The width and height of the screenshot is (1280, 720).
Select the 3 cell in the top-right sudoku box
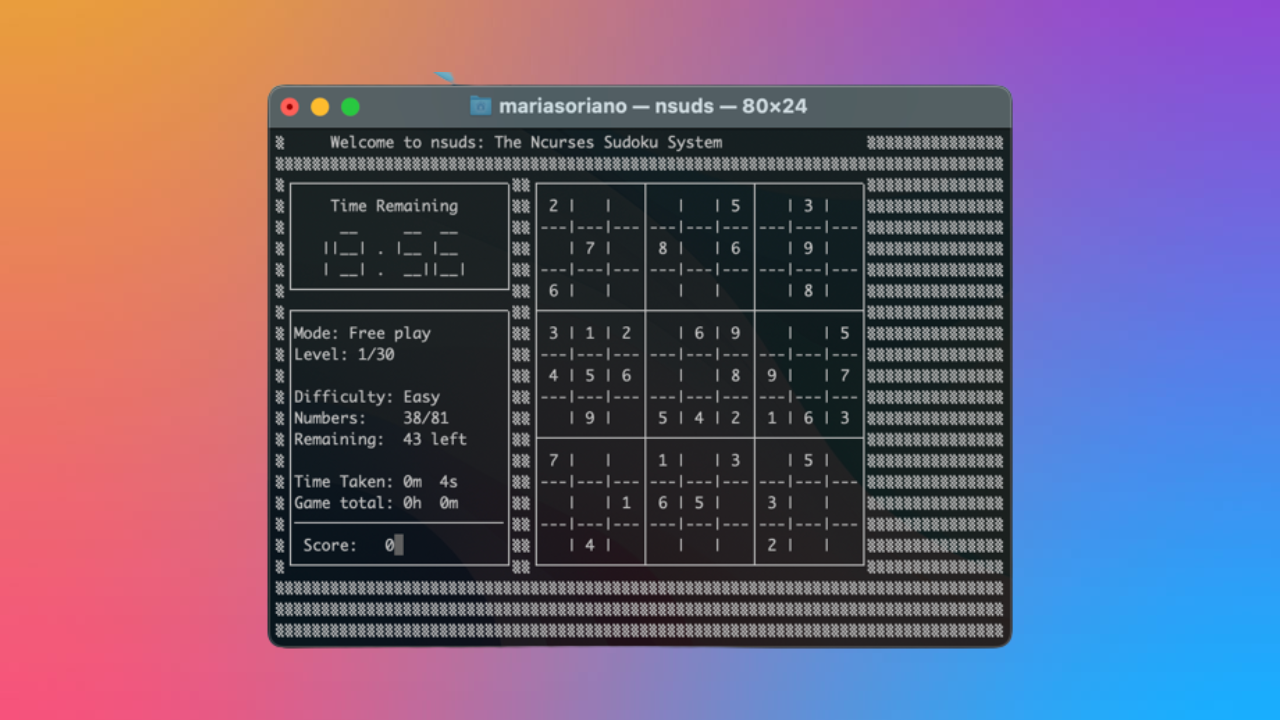[808, 206]
